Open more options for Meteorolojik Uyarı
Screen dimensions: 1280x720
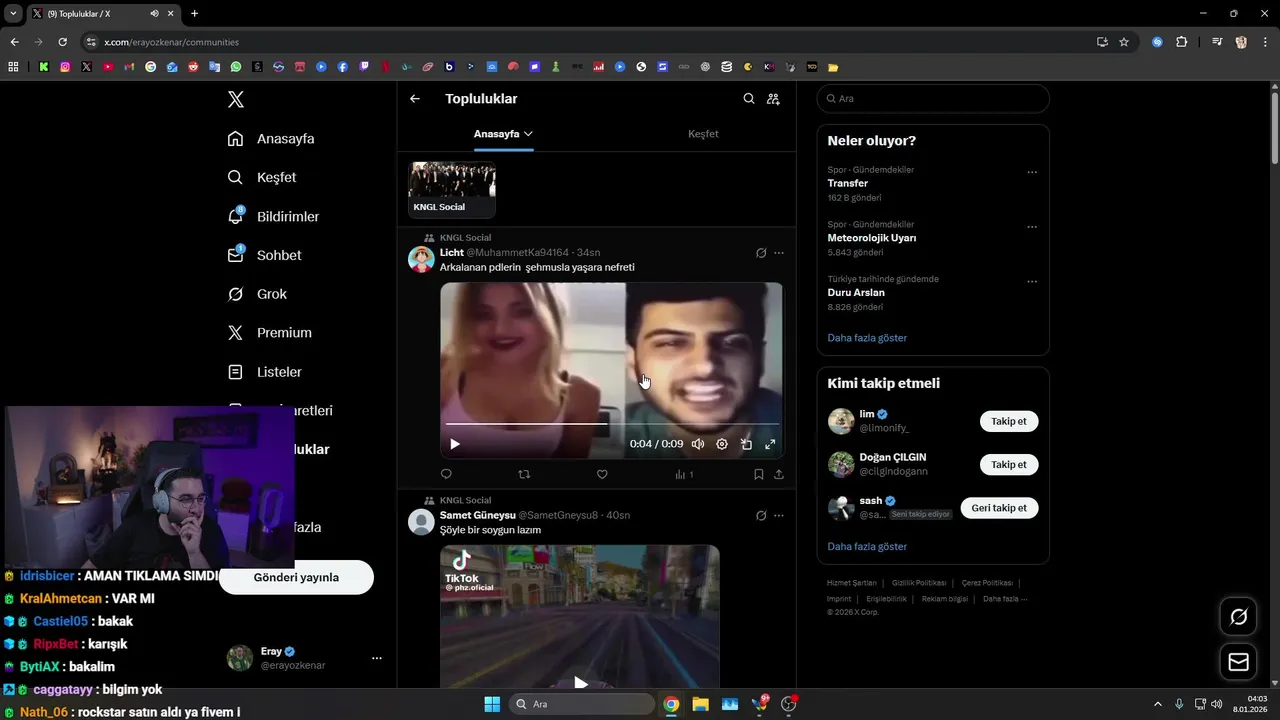click(x=1032, y=227)
